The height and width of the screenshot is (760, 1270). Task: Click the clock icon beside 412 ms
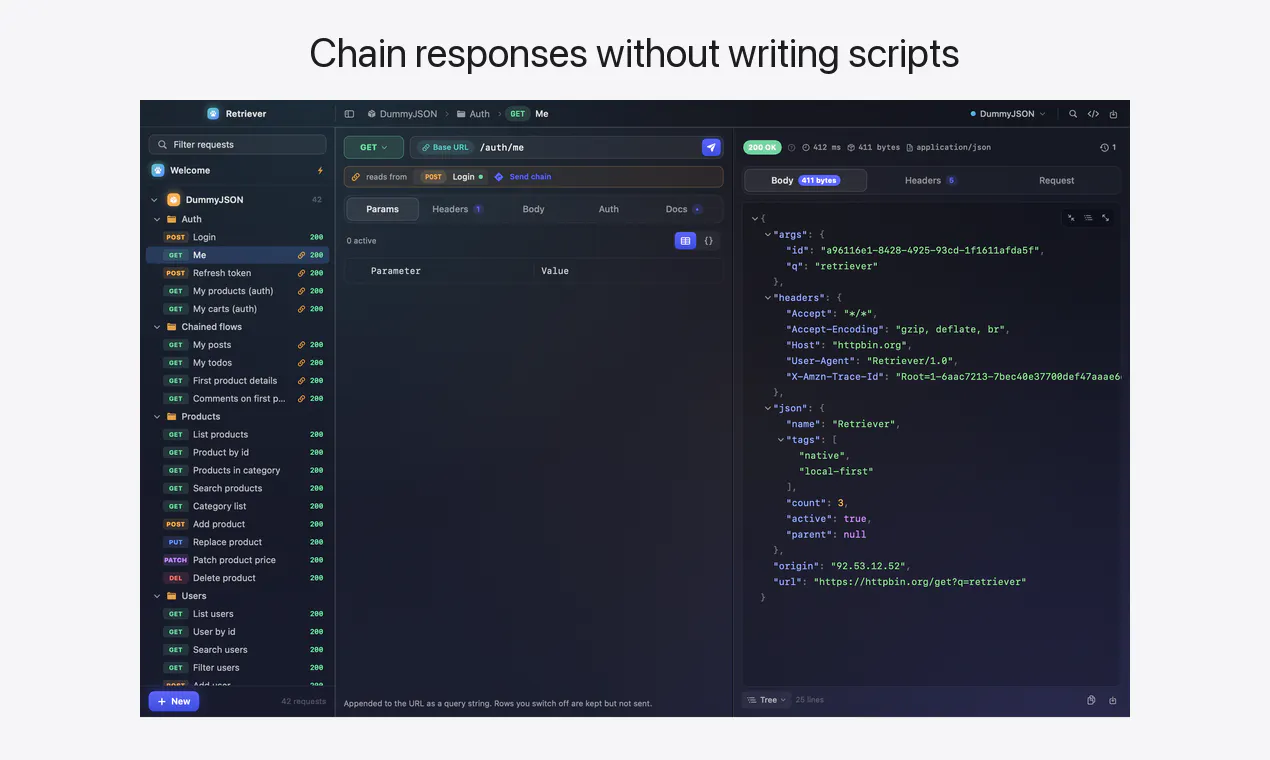point(806,147)
